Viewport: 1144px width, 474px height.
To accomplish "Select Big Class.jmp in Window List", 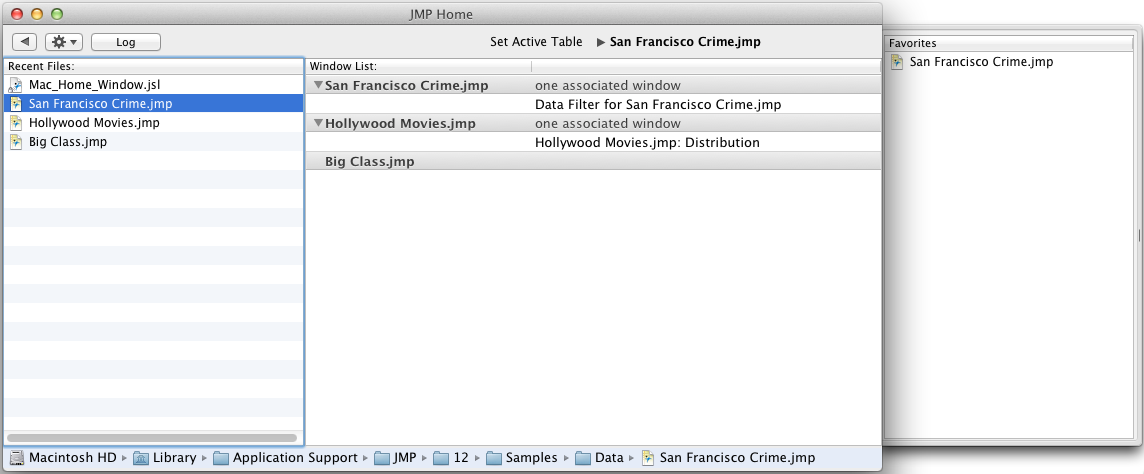I will click(x=369, y=161).
